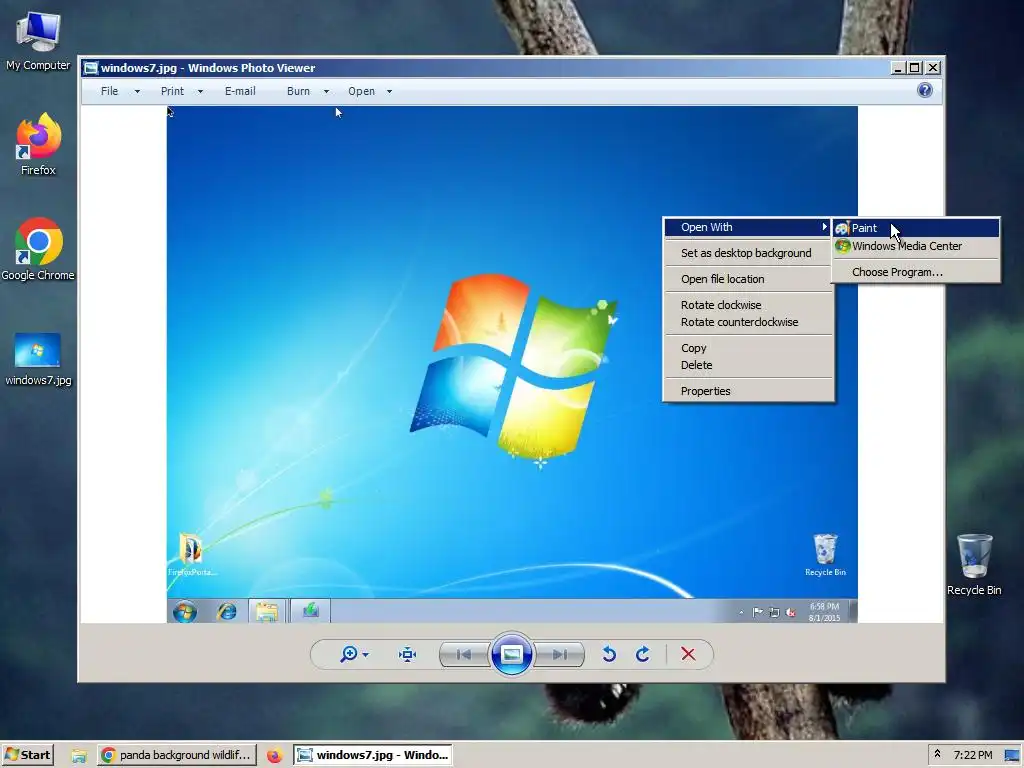Click the taskbar clock 7:22 PM

[972, 755]
